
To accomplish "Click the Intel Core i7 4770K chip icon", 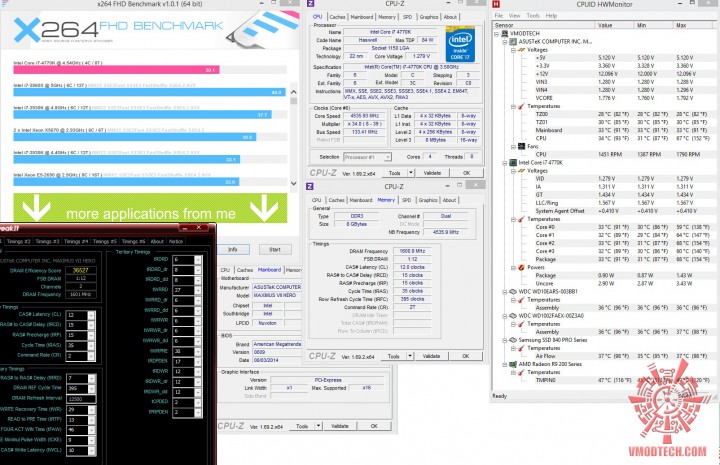I will 513,162.
